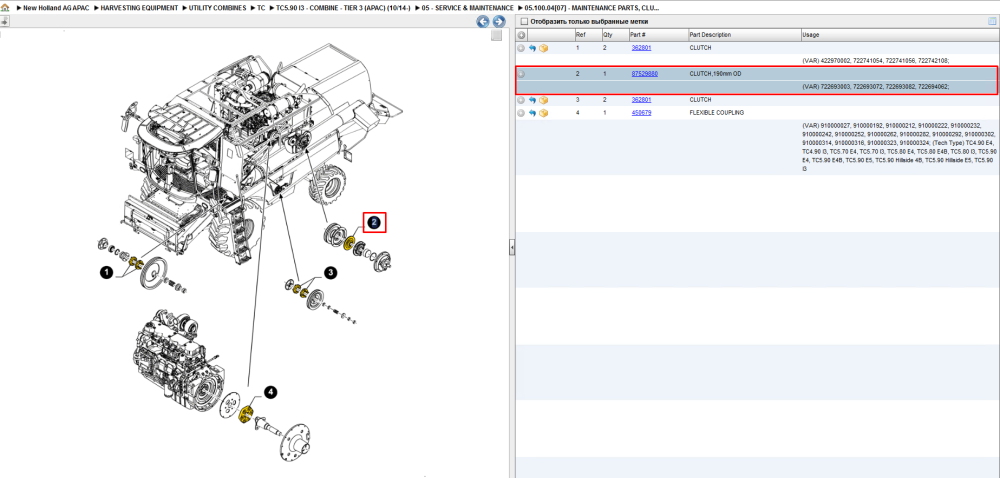This screenshot has width=1000, height=478.
Task: Open part number 450679 link
Action: (x=641, y=113)
